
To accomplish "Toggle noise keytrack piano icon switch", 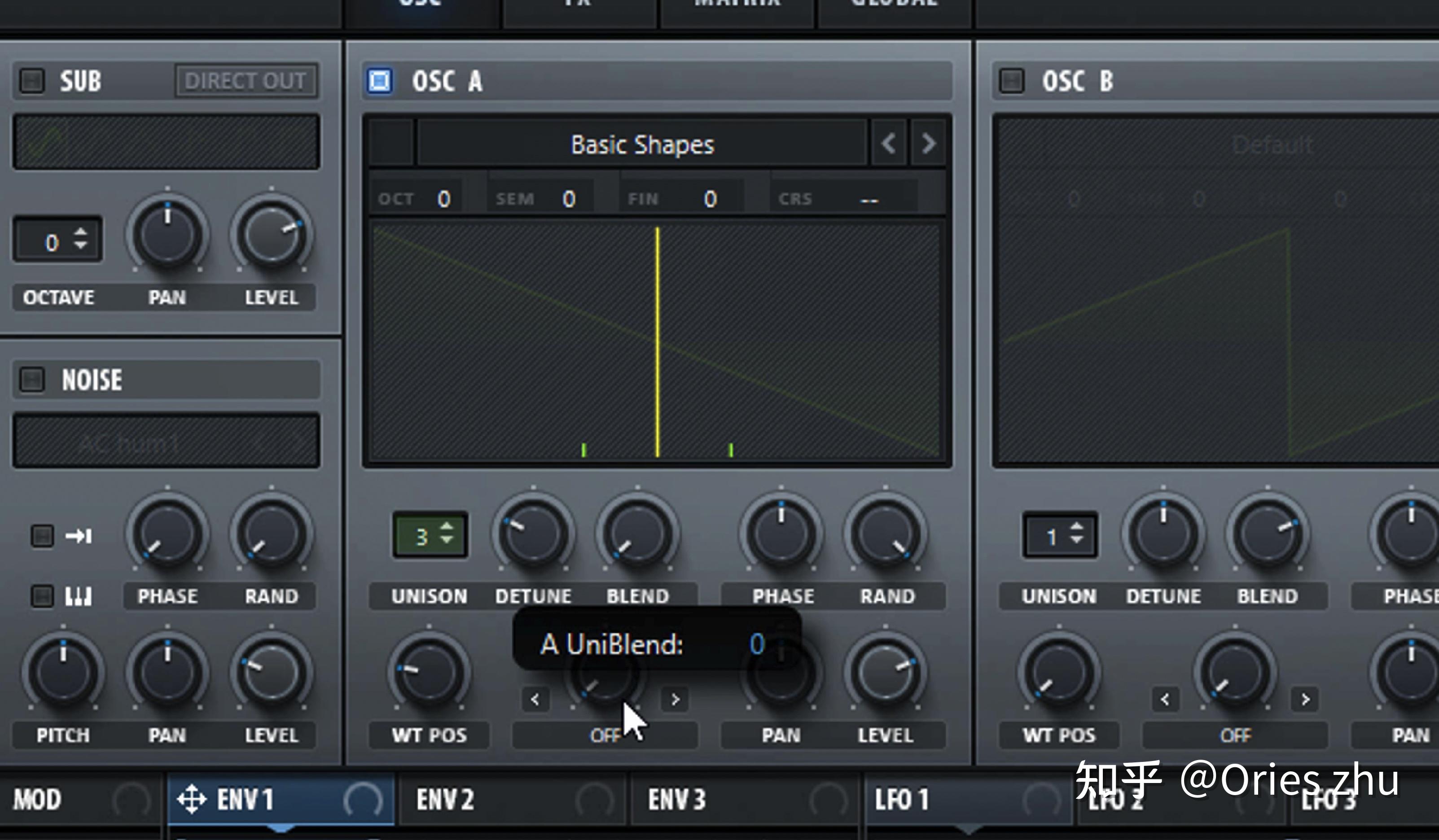I will pyautogui.click(x=42, y=596).
